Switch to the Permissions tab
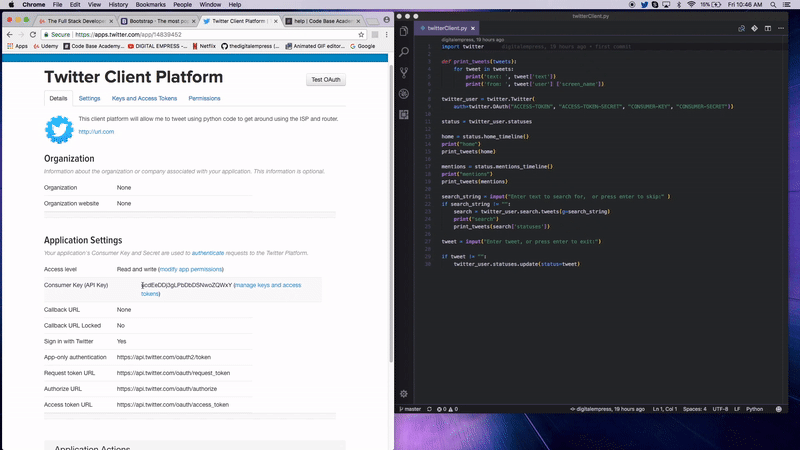 tap(204, 98)
